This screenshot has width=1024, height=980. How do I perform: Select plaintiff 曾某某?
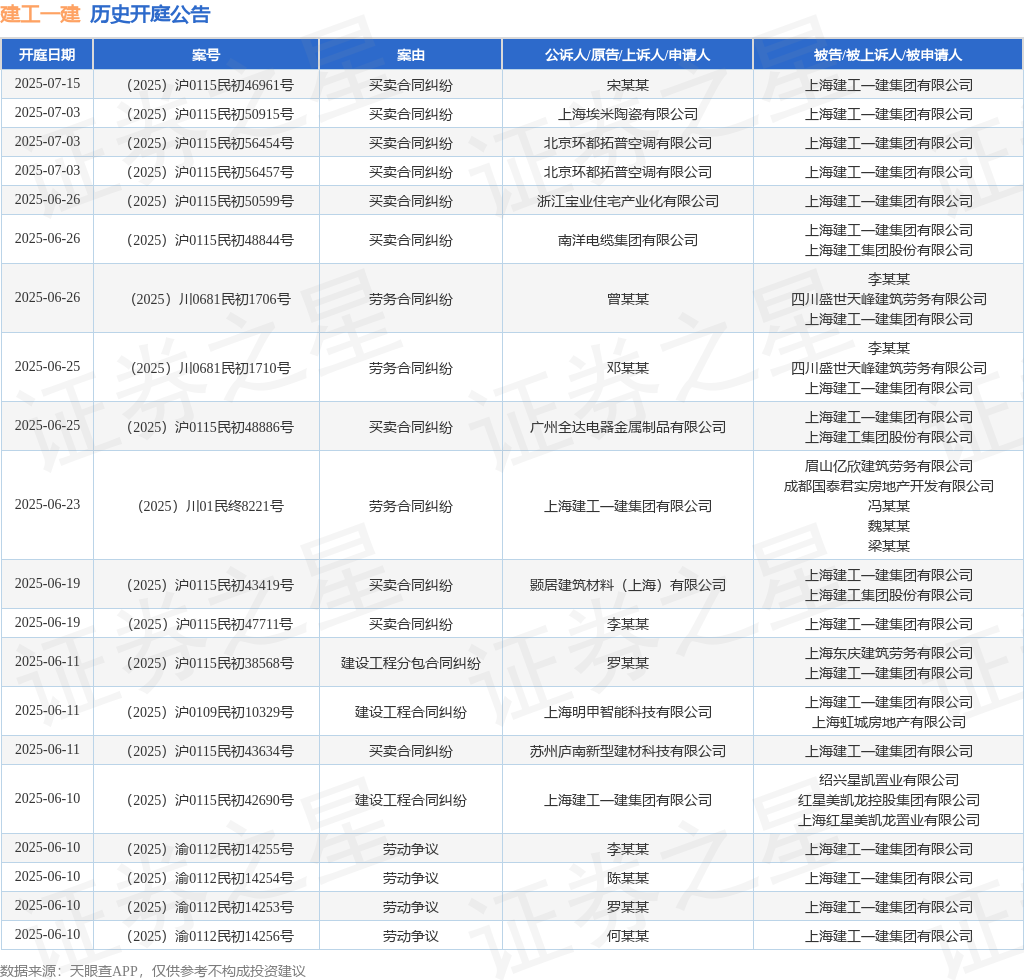coord(628,299)
